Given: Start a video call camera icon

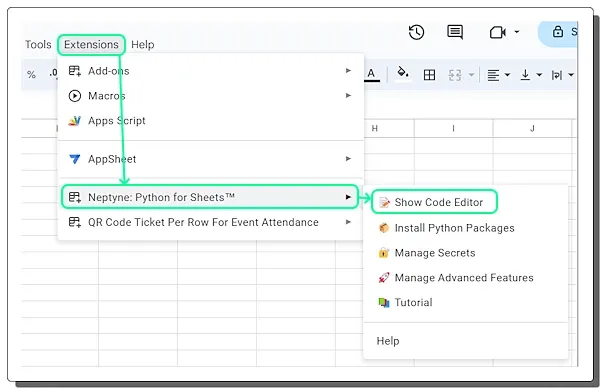Looking at the screenshot, I should pyautogui.click(x=497, y=32).
